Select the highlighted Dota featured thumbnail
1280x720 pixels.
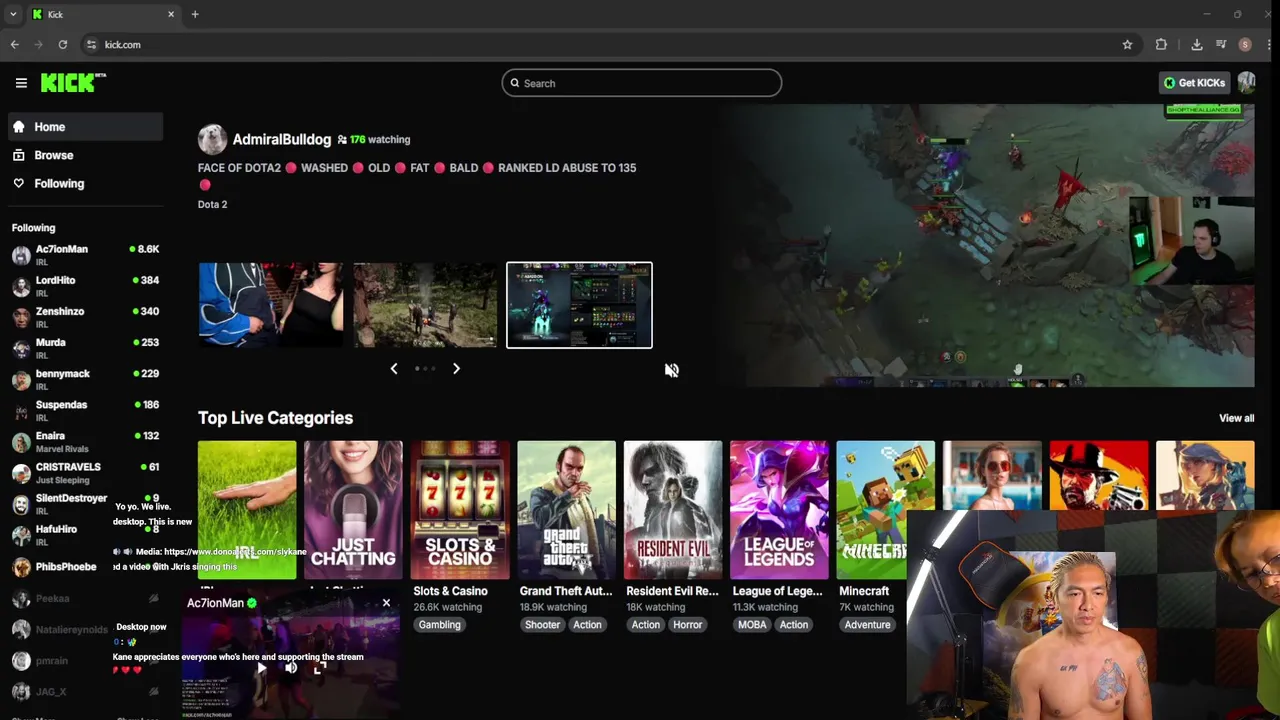pos(579,305)
